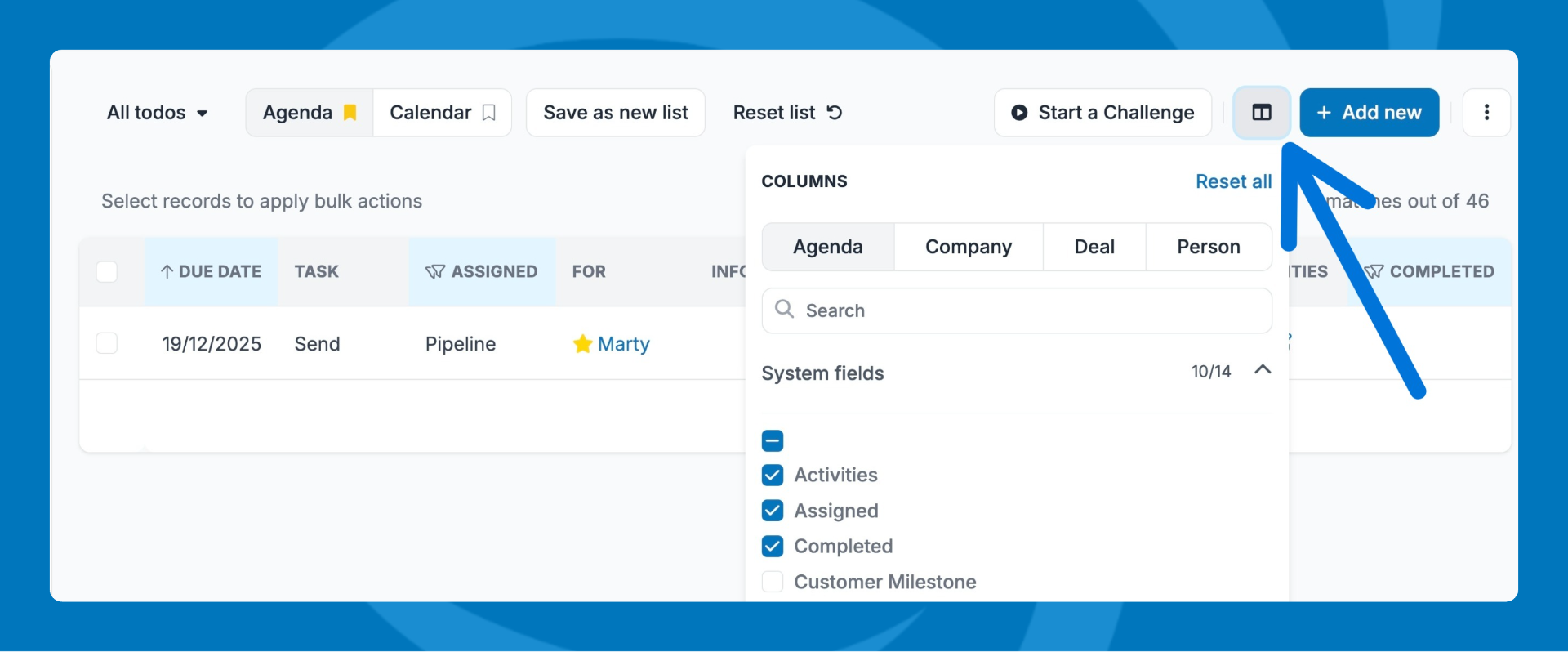Open the All todos dropdown
1568x652 pixels.
[x=157, y=113]
